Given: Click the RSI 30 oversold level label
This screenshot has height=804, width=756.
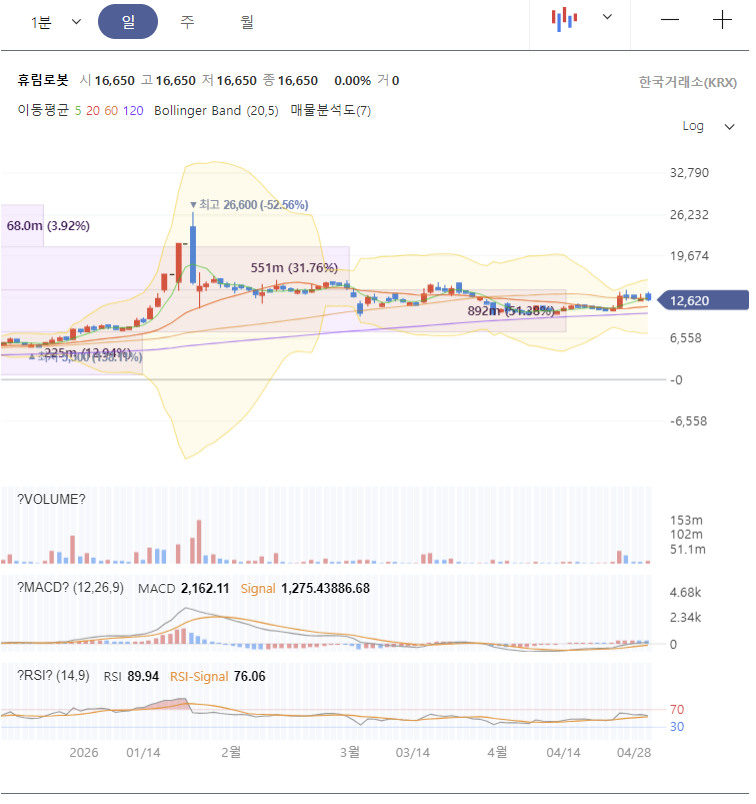Looking at the screenshot, I should [x=677, y=727].
